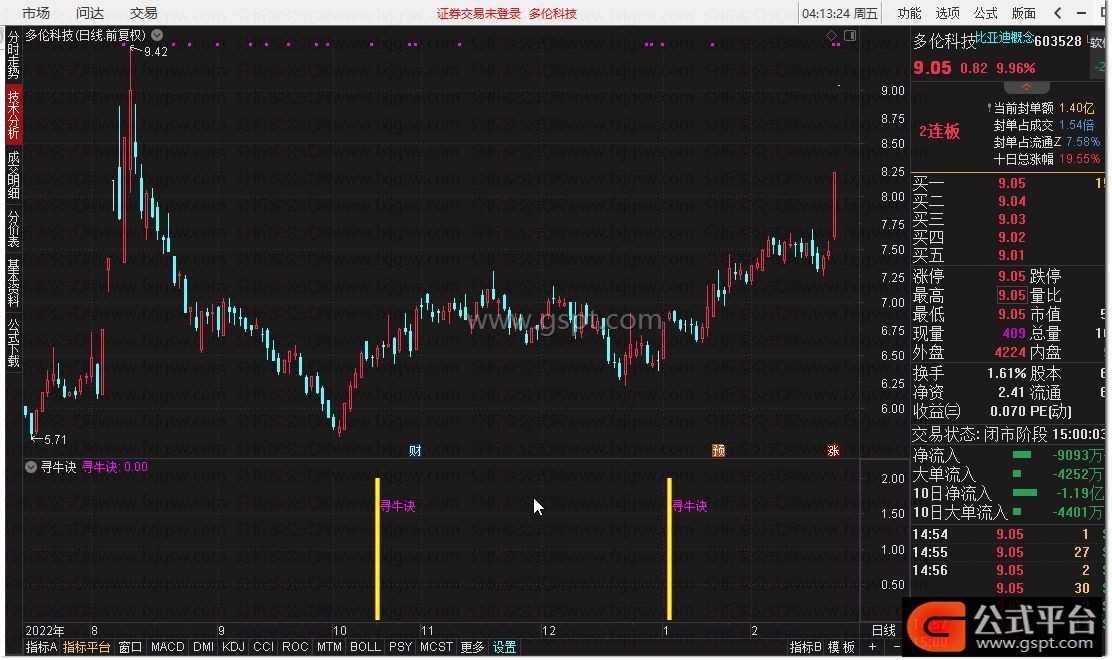The width and height of the screenshot is (1112, 660).
Task: Expand the 多伦科技 chart title dropdown
Action: 157,35
